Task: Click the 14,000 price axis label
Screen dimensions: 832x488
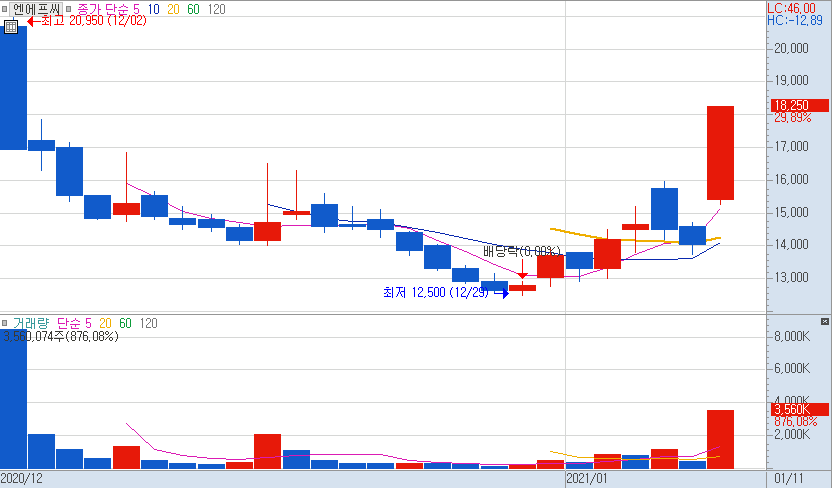Action: point(792,245)
